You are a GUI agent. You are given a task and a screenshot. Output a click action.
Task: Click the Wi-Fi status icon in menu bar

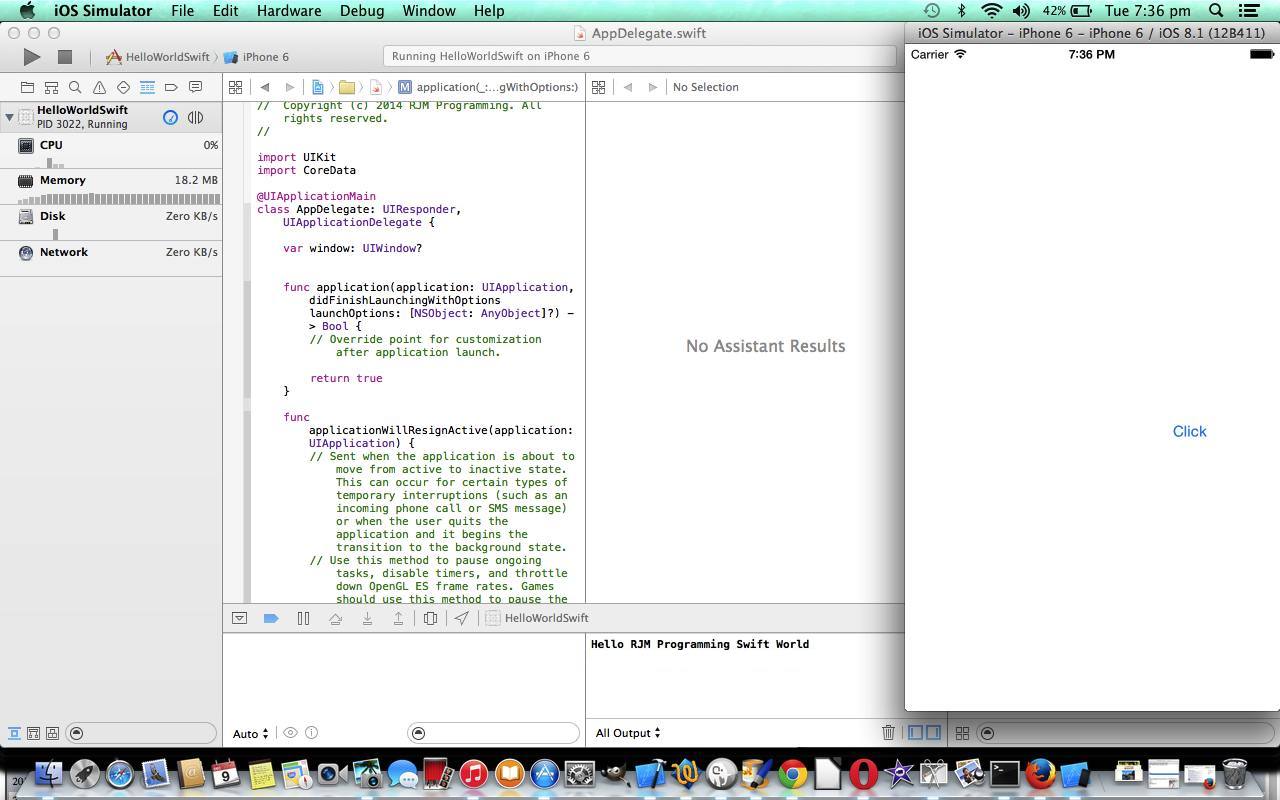pos(991,11)
